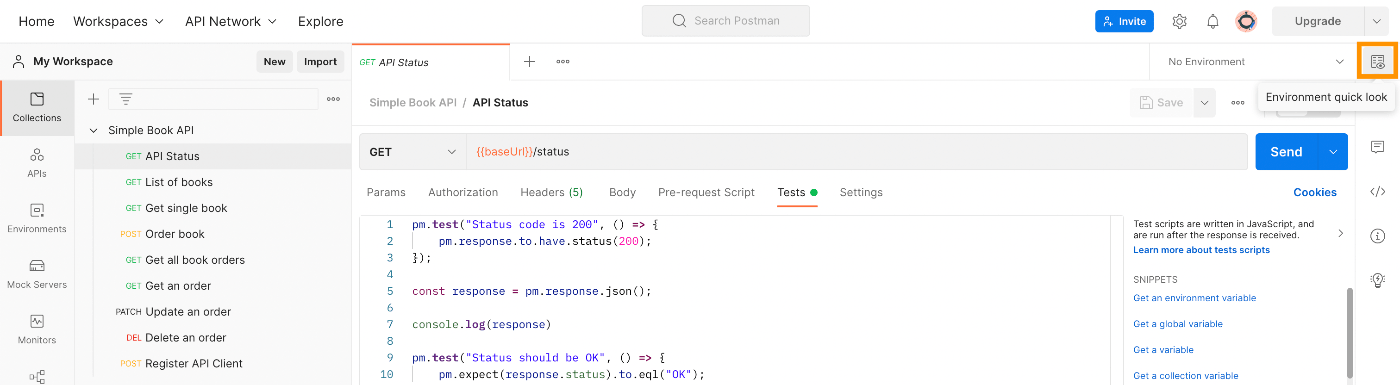The height and width of the screenshot is (385, 1400).
Task: Click the Send button
Action: [1286, 152]
